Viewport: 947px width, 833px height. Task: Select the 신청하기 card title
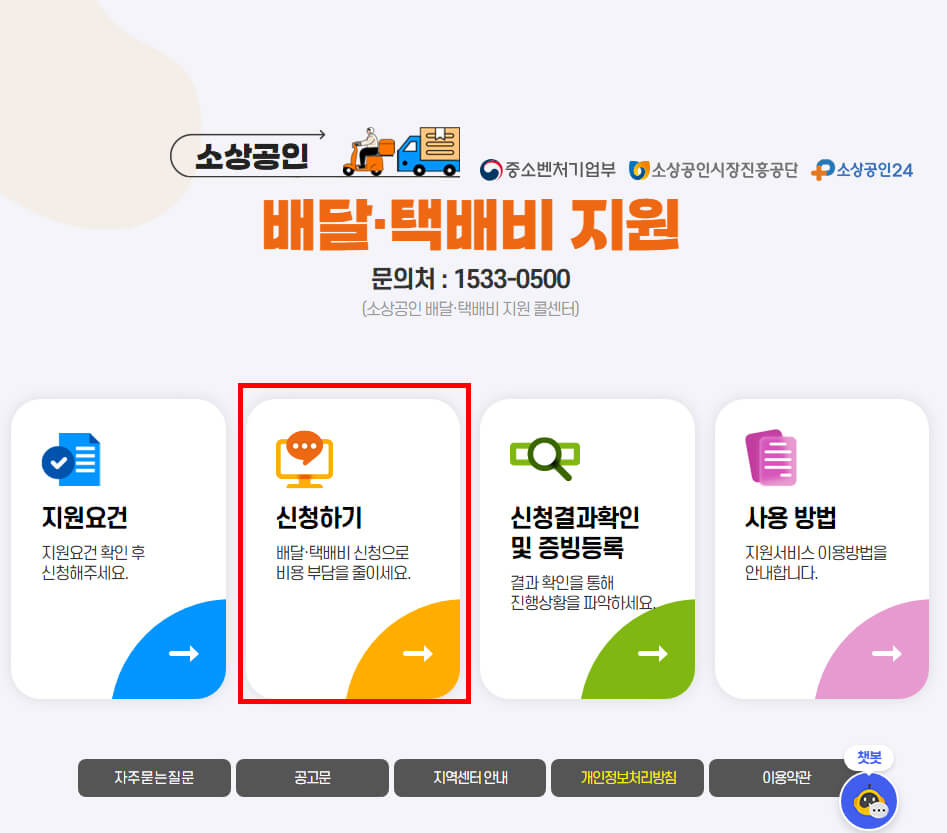pyautogui.click(x=319, y=518)
